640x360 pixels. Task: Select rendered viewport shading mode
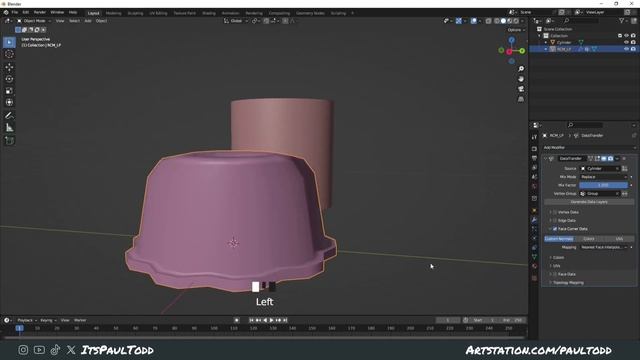pos(516,21)
